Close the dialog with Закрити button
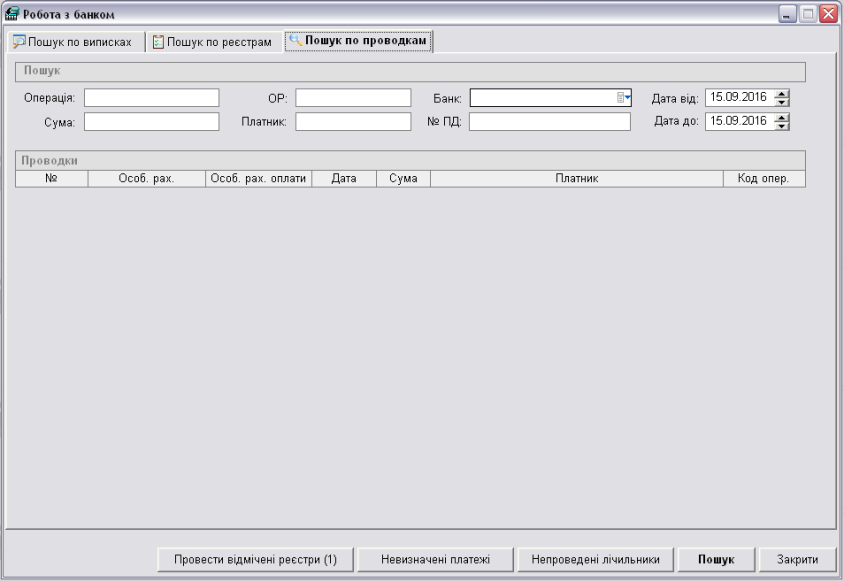844x582 pixels. pos(798,559)
